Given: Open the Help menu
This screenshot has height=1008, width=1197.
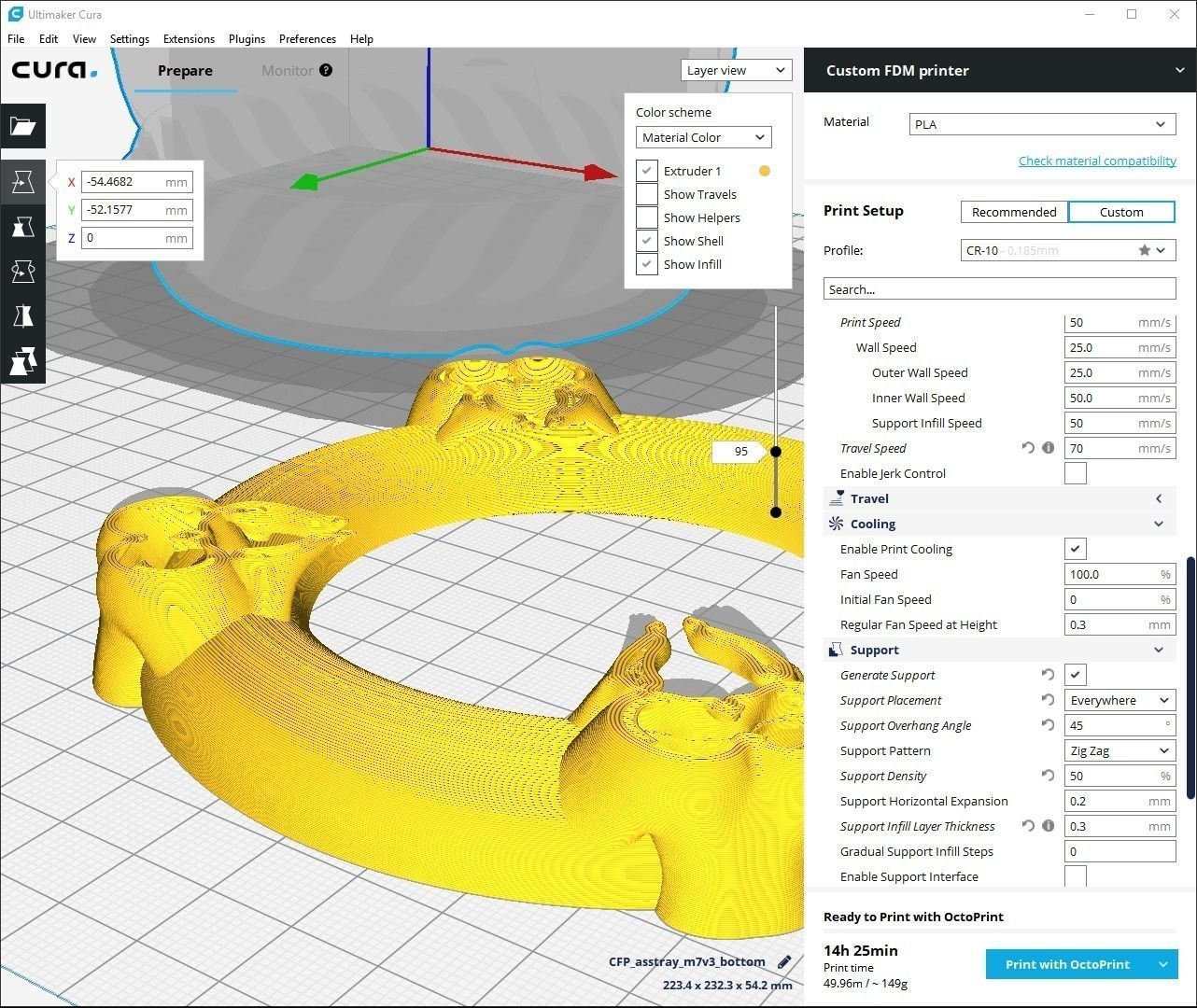Looking at the screenshot, I should [361, 38].
